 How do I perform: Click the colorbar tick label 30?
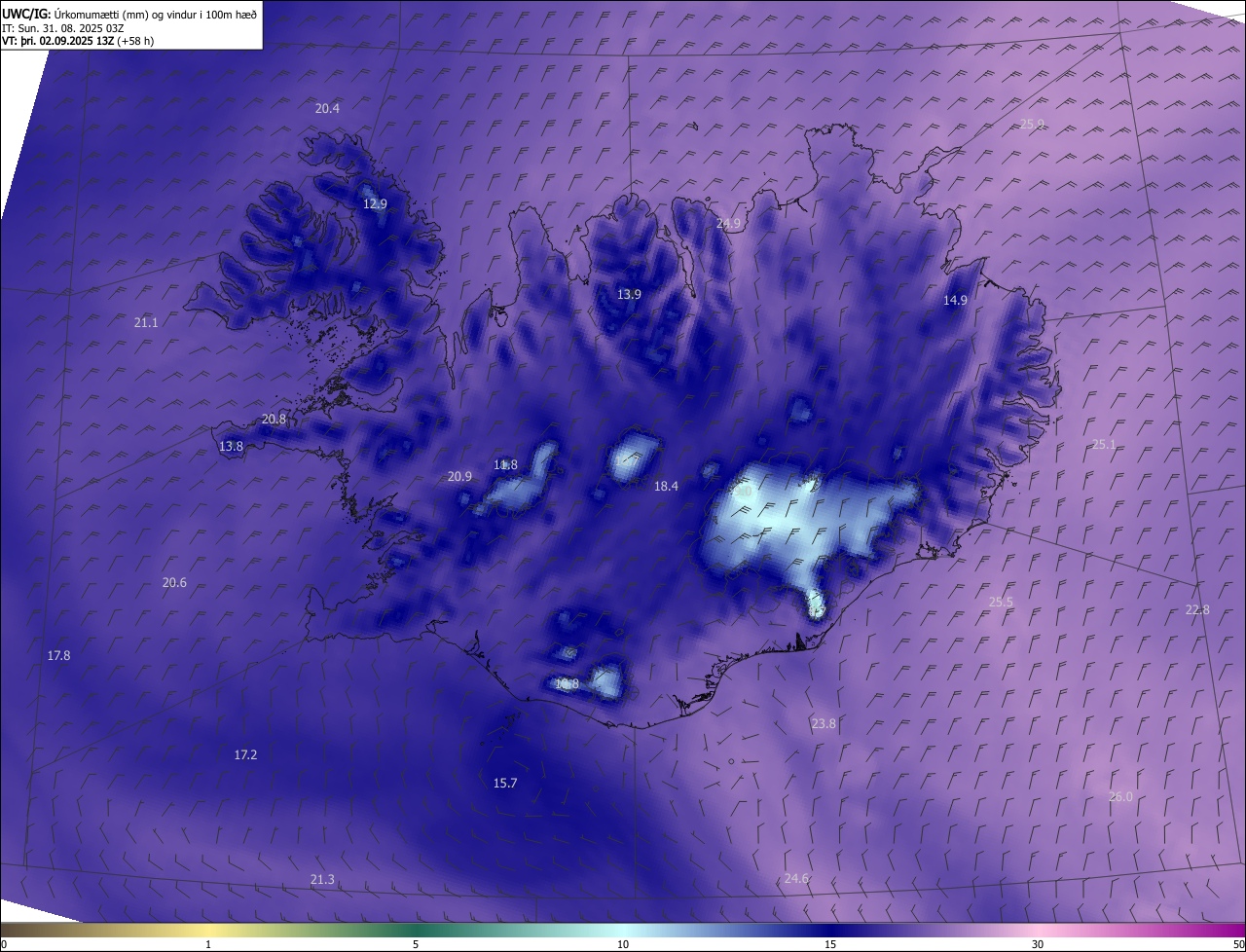(x=1038, y=945)
